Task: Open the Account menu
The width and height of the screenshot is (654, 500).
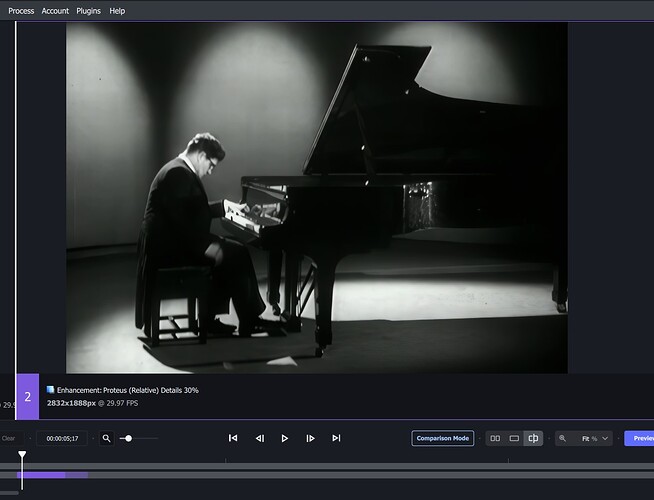Action: point(55,10)
